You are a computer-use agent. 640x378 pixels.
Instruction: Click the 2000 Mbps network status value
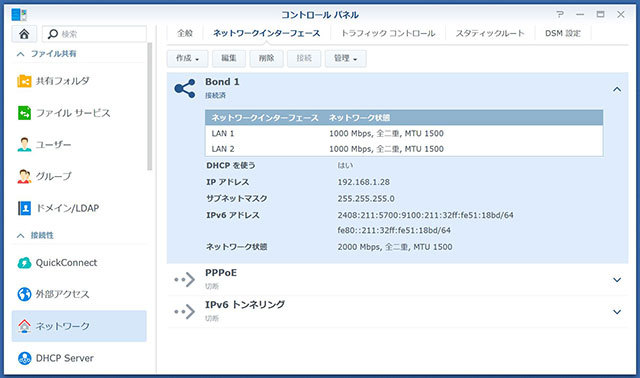coord(395,247)
